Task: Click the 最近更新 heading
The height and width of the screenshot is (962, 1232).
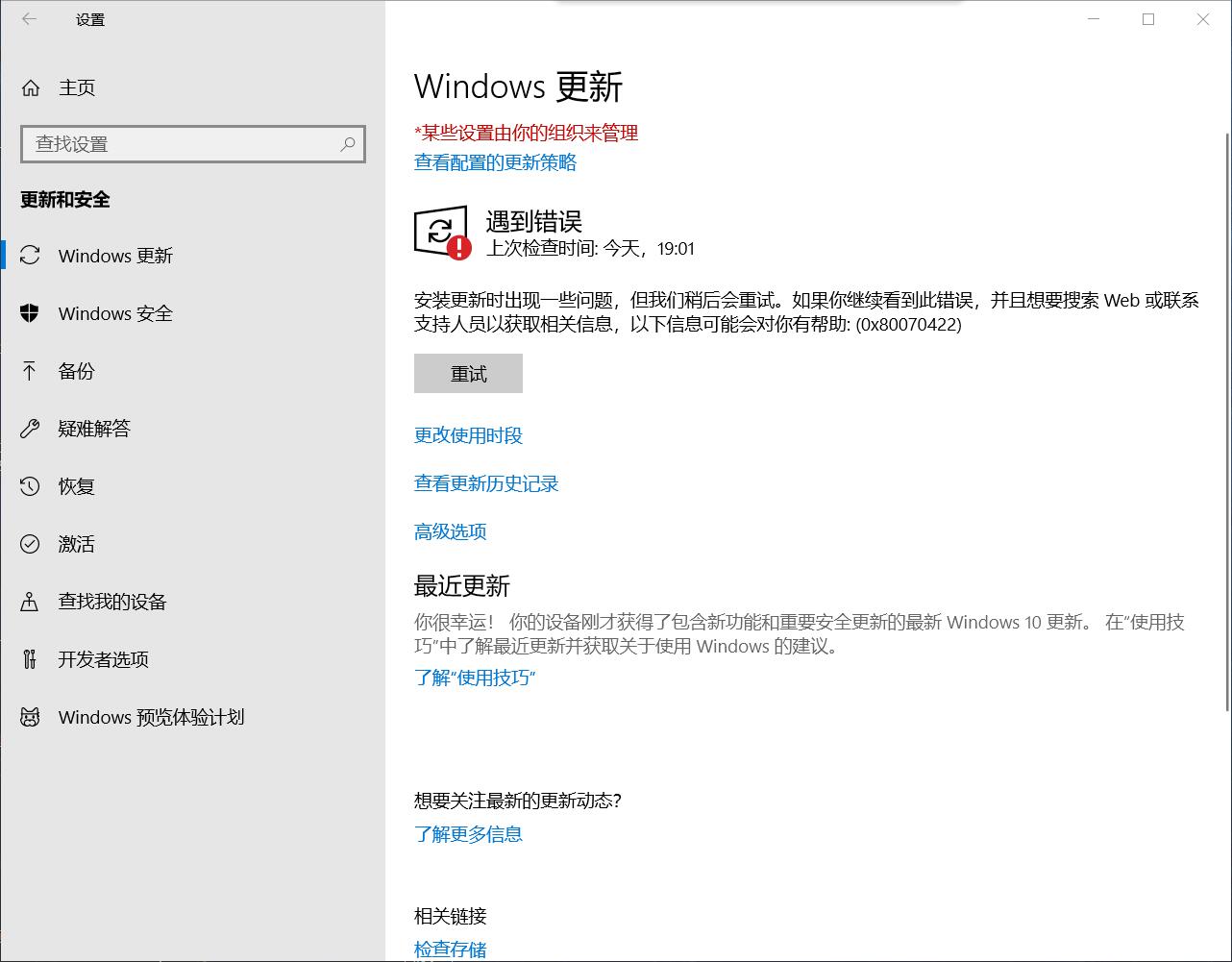Action: click(x=462, y=586)
